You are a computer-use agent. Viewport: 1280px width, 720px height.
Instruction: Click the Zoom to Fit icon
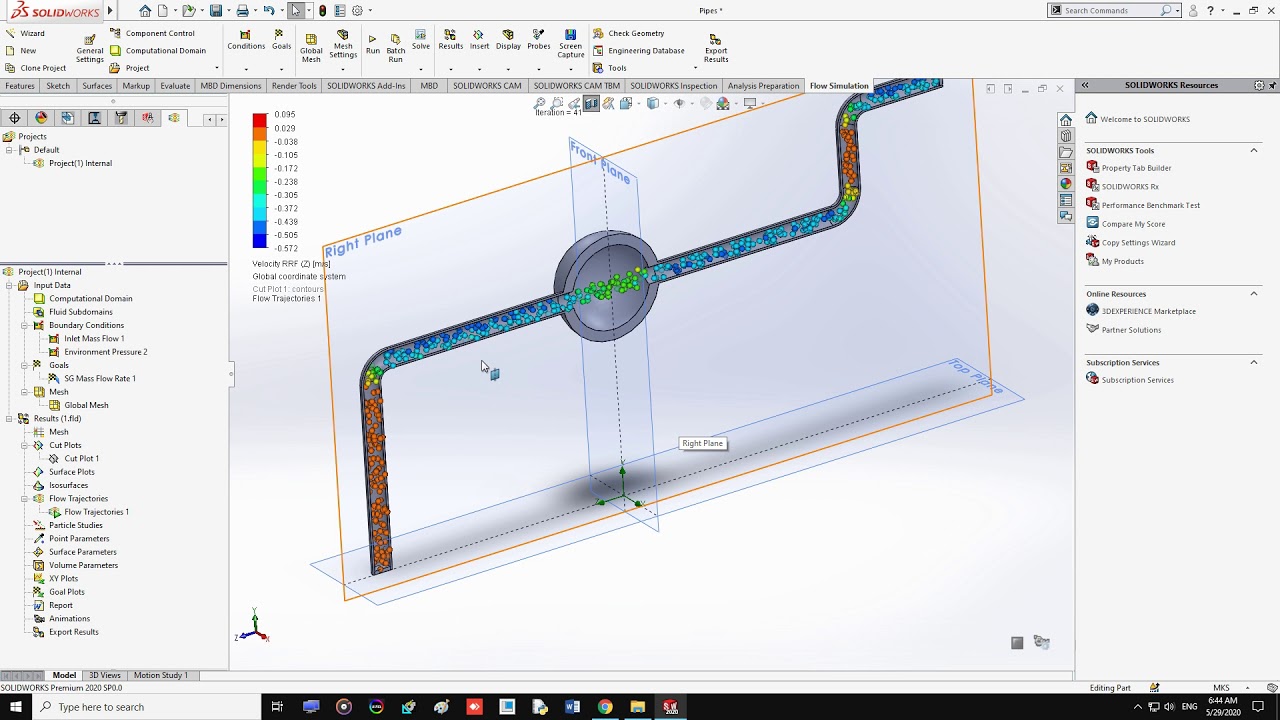tap(540, 103)
